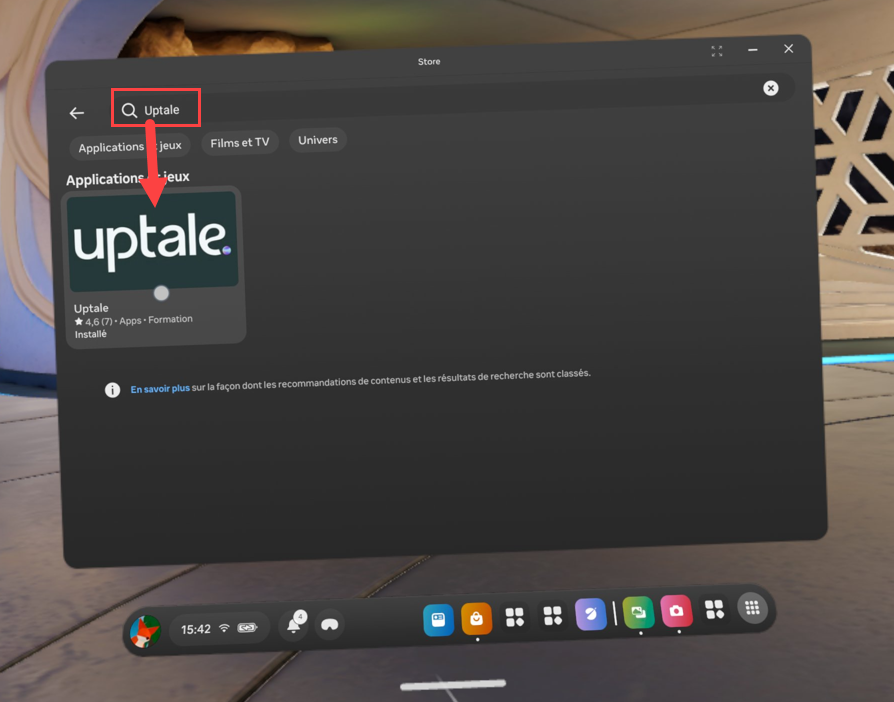This screenshot has height=702, width=894.
Task: Click the grid icon right of Store icon
Action: (515, 616)
